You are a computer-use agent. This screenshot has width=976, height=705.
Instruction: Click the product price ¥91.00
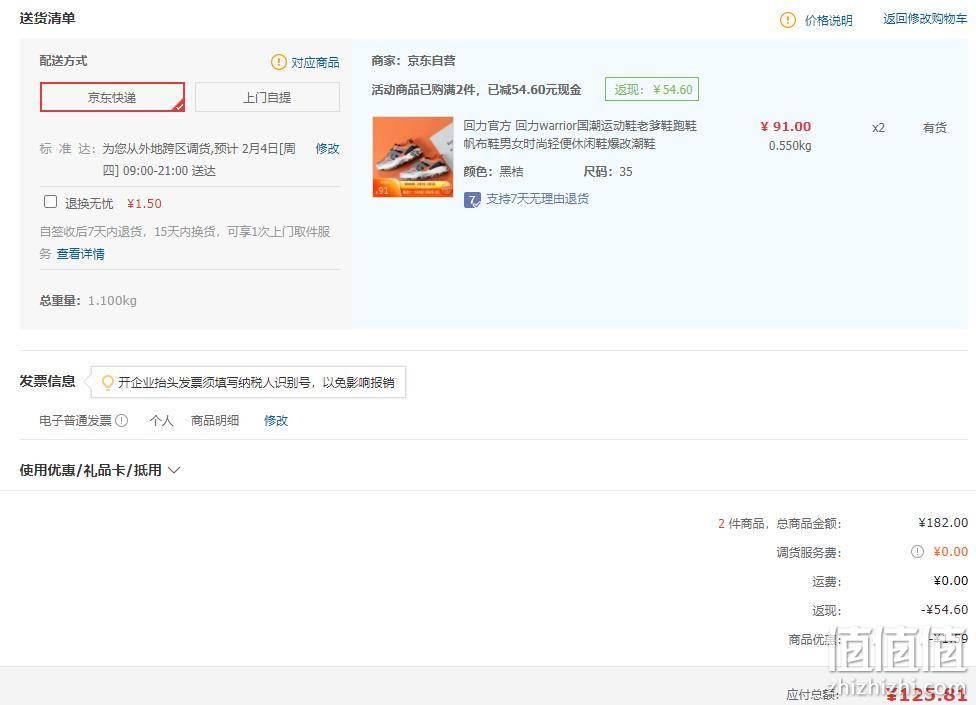tap(786, 126)
